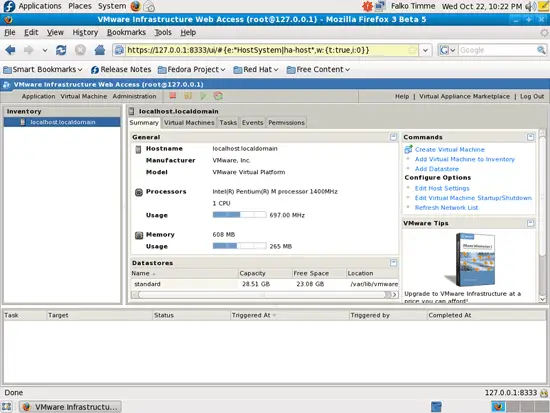550x413 pixels.
Task: Open the Smart Bookmarks dropdown
Action: 43,69
